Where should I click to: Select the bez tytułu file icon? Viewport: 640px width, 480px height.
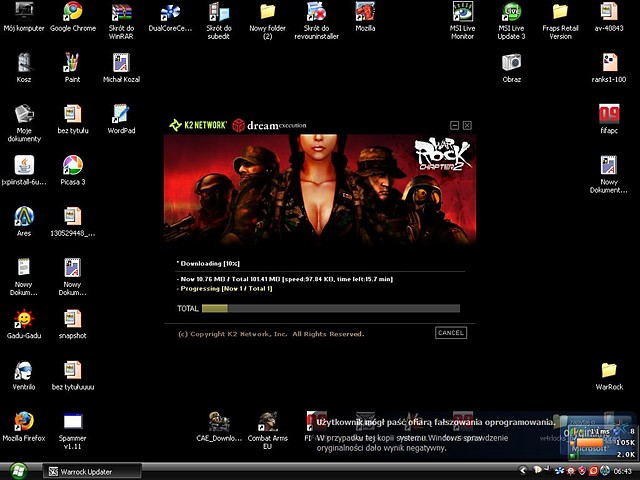point(73,119)
